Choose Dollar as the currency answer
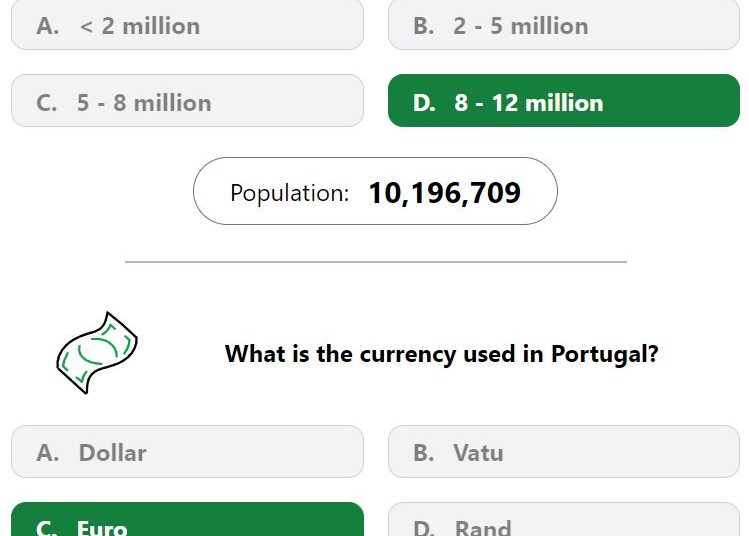The width and height of the screenshot is (749, 536). 187,451
